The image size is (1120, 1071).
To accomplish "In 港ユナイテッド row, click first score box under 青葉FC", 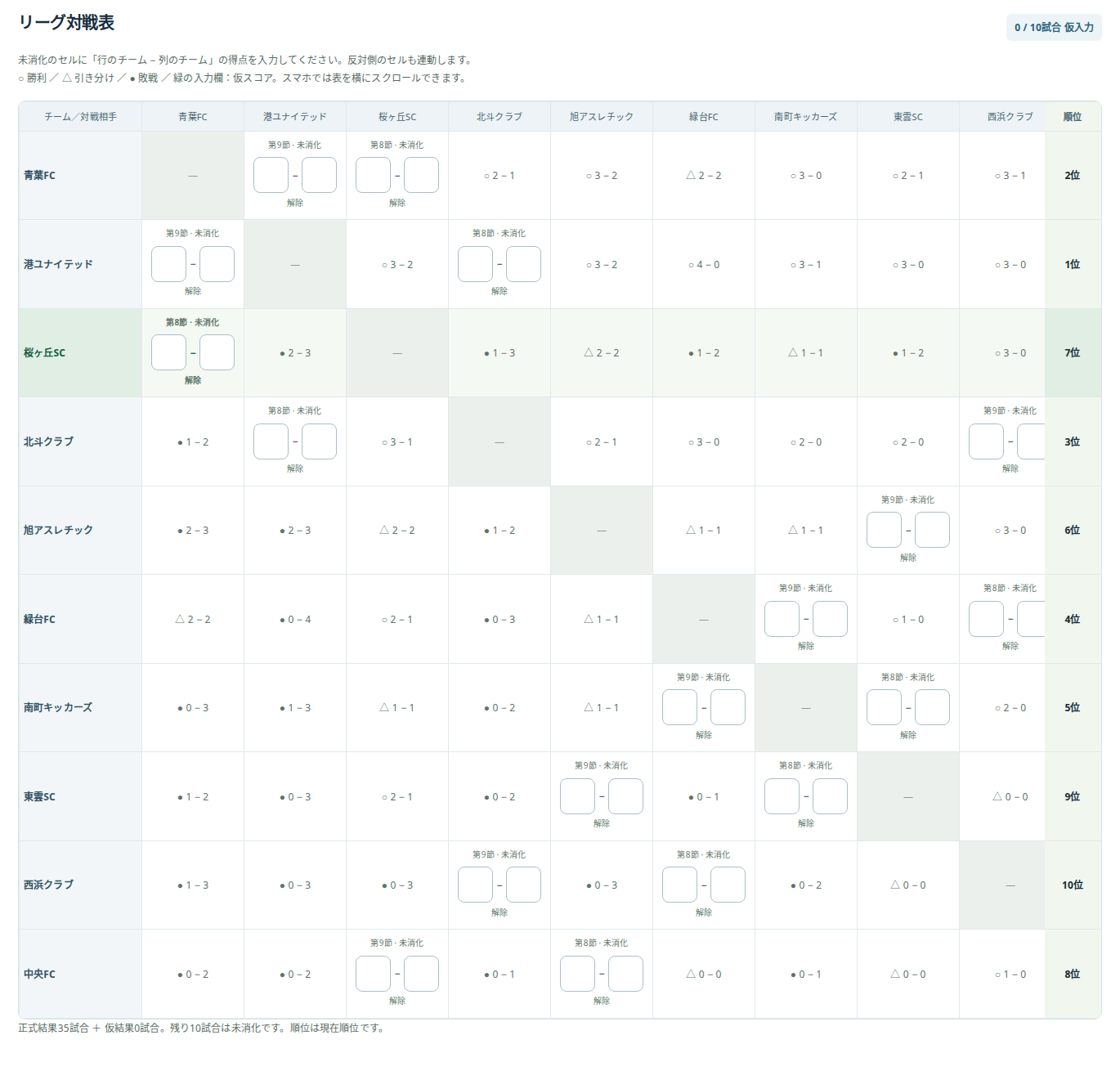I will [168, 264].
